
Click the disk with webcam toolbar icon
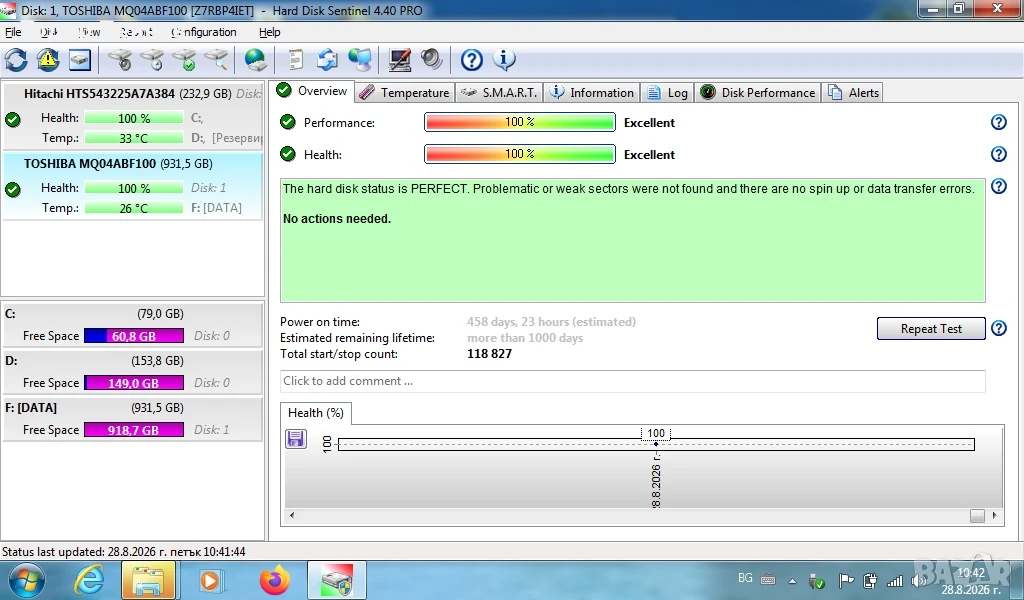tap(120, 60)
